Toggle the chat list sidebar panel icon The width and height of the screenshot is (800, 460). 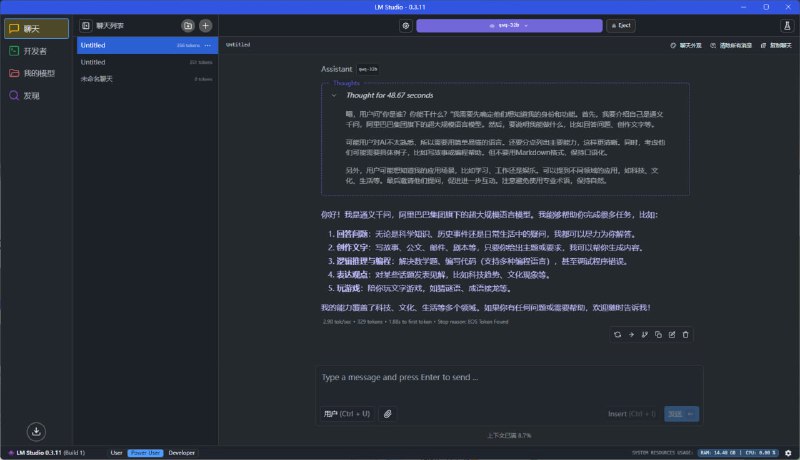[86, 25]
